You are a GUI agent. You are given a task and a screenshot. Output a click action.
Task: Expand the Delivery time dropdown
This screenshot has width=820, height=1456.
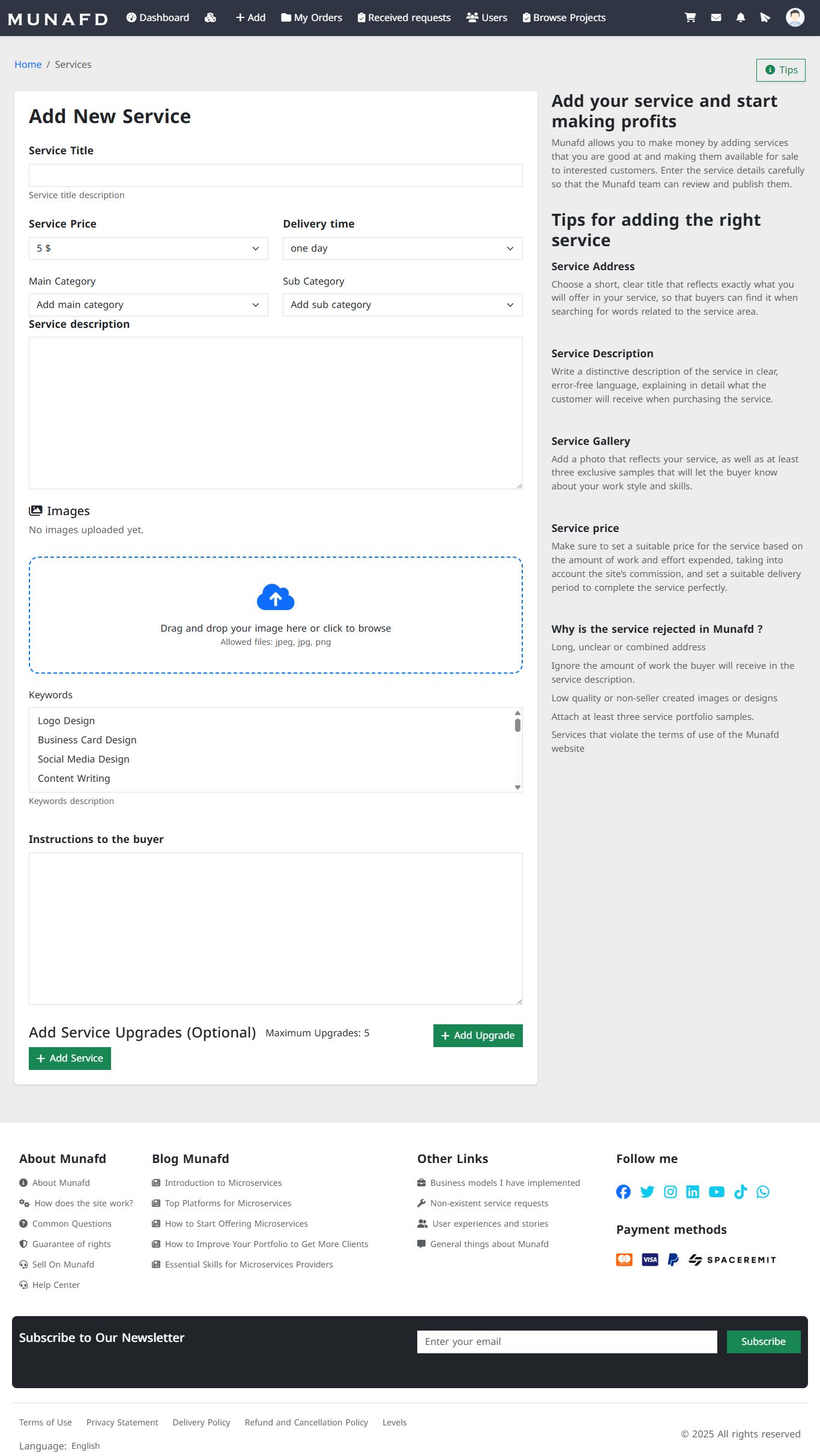coord(402,249)
